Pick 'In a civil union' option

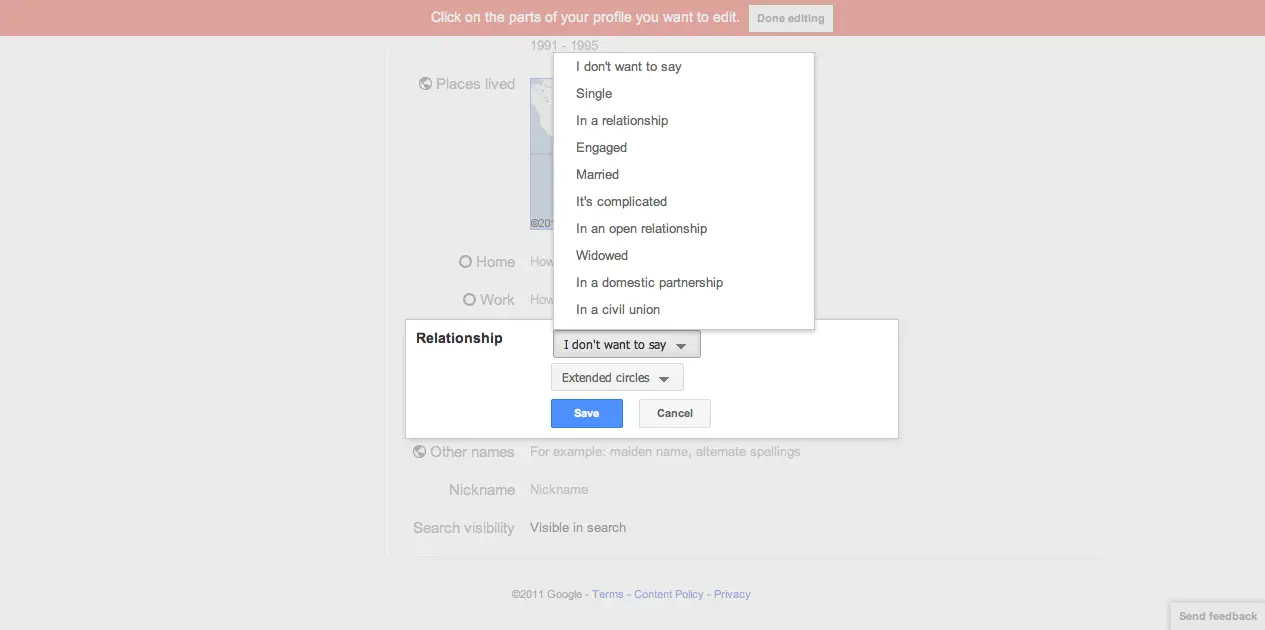click(618, 310)
